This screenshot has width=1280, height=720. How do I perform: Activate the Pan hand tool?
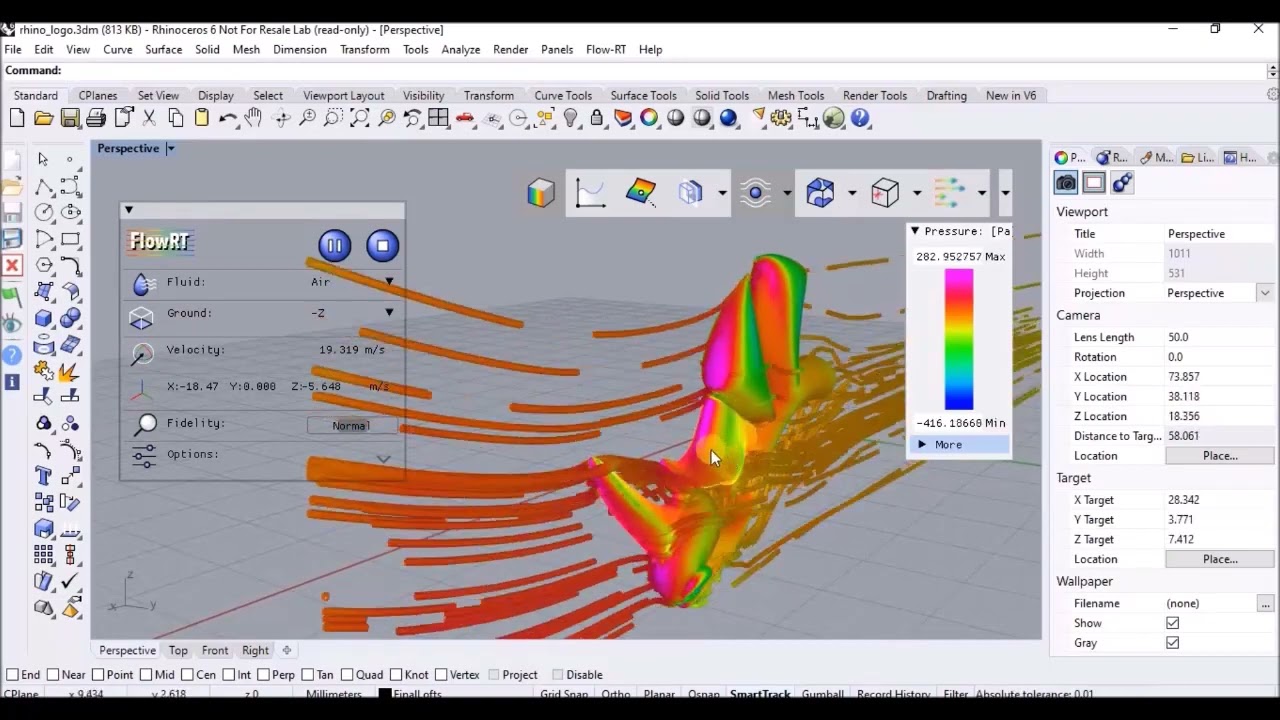coord(254,118)
